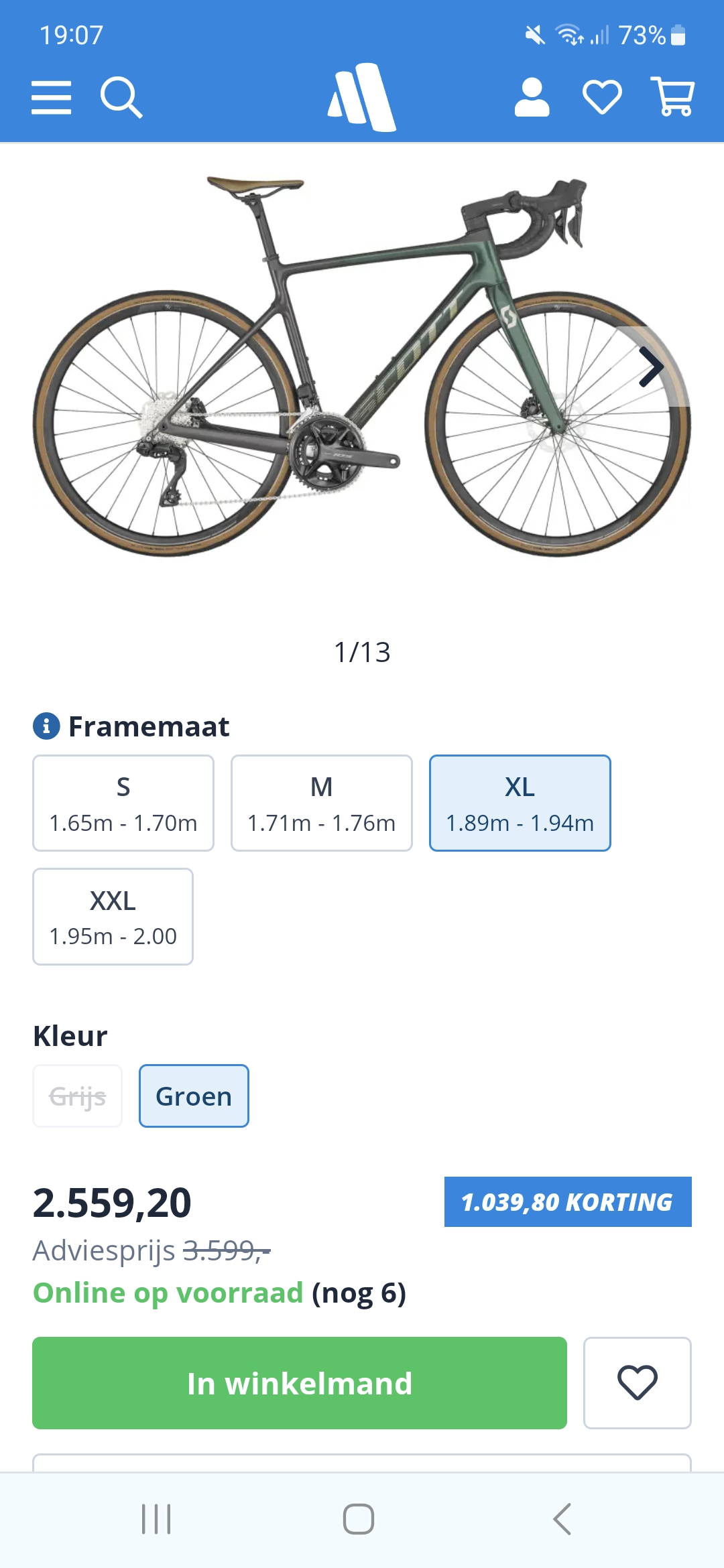Select frame size XXL
The height and width of the screenshot is (1568, 724).
click(x=113, y=917)
